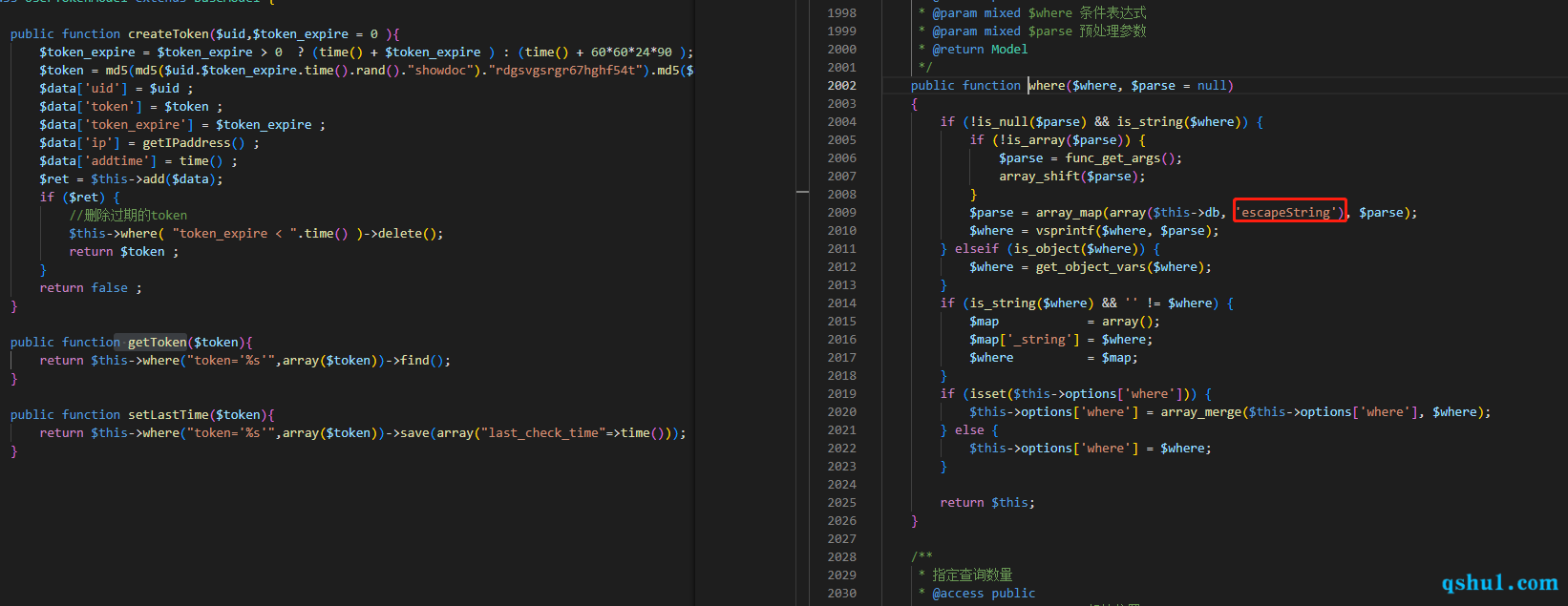1568x606 pixels.
Task: Click the comment //删除过期的token
Action: click(128, 215)
